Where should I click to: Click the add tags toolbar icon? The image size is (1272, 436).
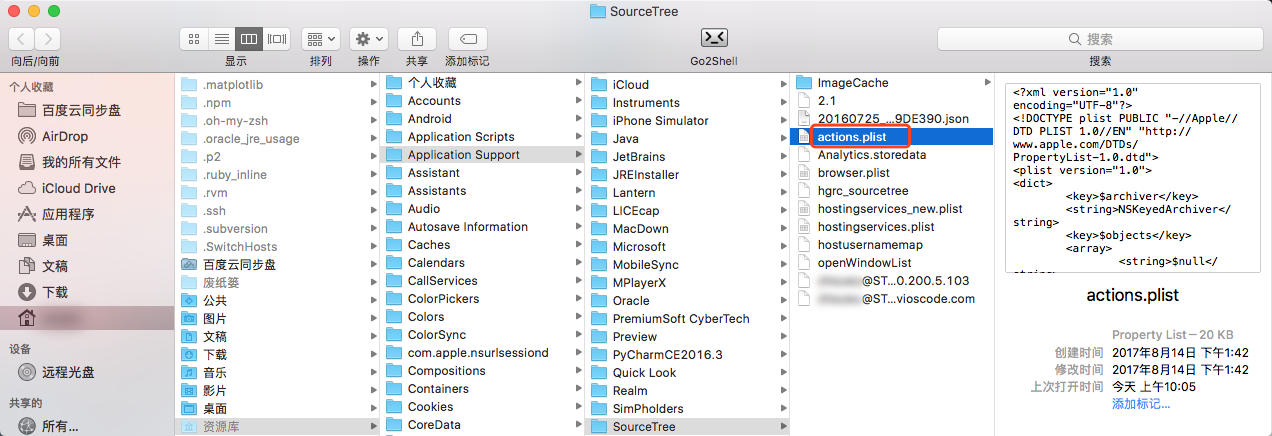click(467, 39)
